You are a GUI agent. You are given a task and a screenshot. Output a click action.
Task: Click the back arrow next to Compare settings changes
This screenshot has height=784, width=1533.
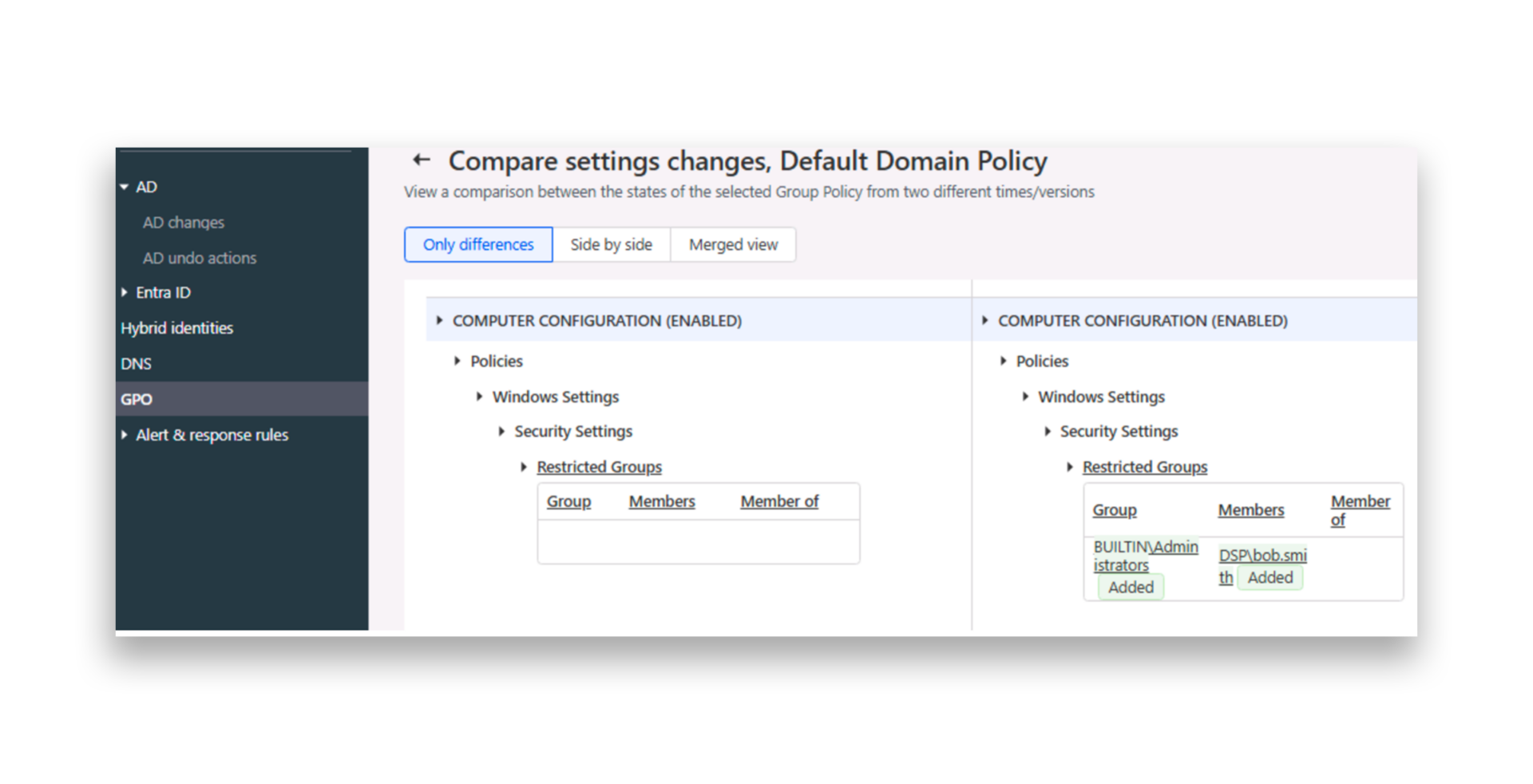(422, 160)
